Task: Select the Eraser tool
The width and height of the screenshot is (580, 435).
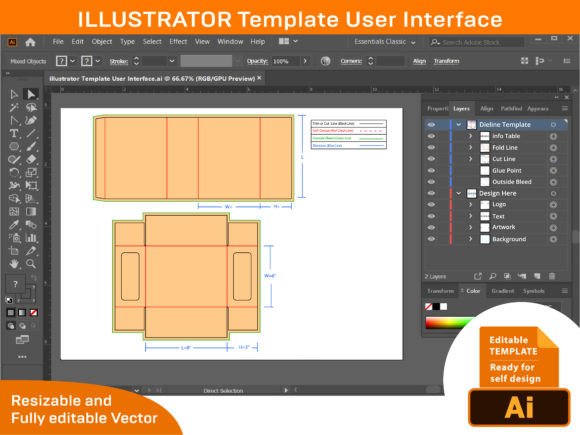Action: (x=31, y=160)
